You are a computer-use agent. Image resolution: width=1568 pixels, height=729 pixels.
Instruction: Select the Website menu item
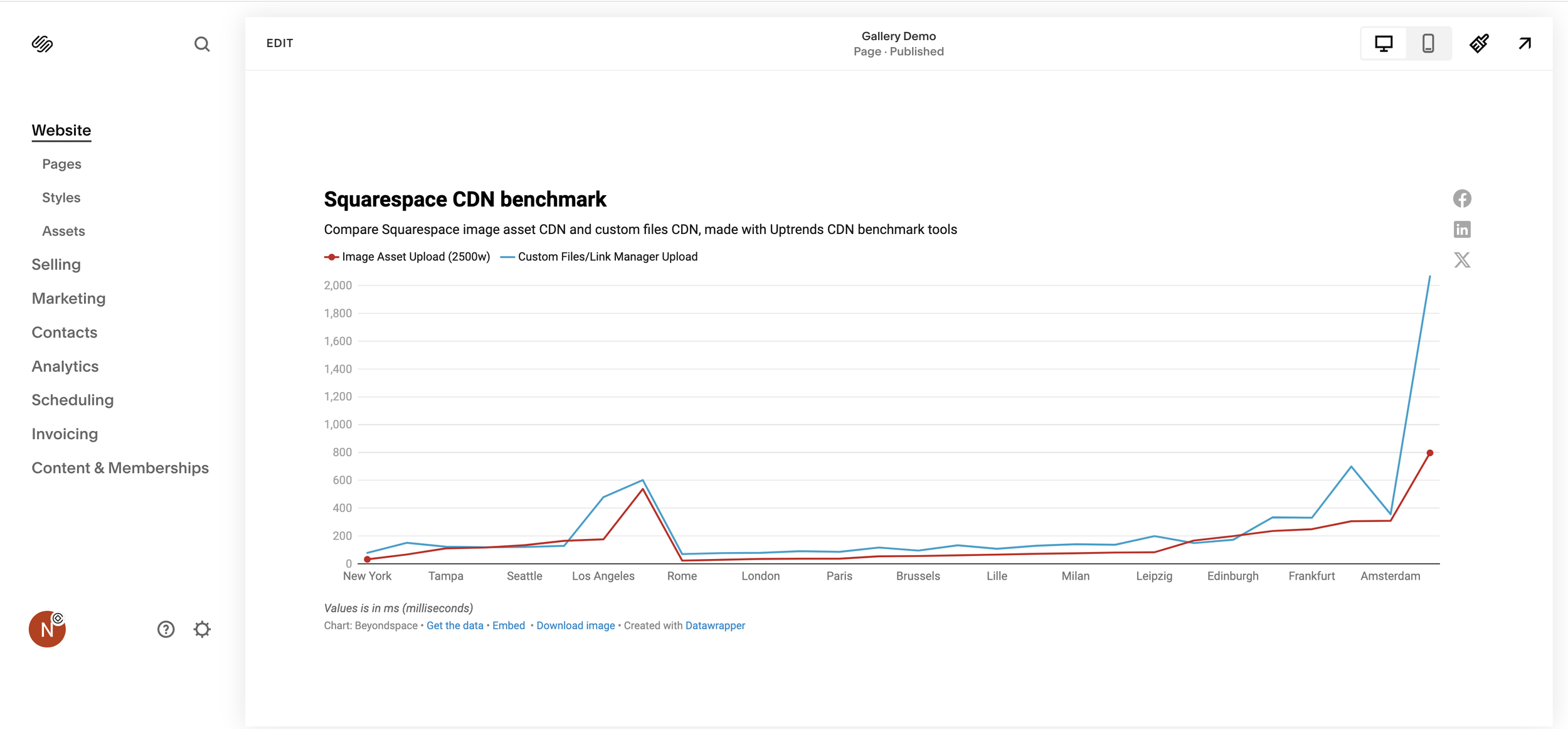61,130
